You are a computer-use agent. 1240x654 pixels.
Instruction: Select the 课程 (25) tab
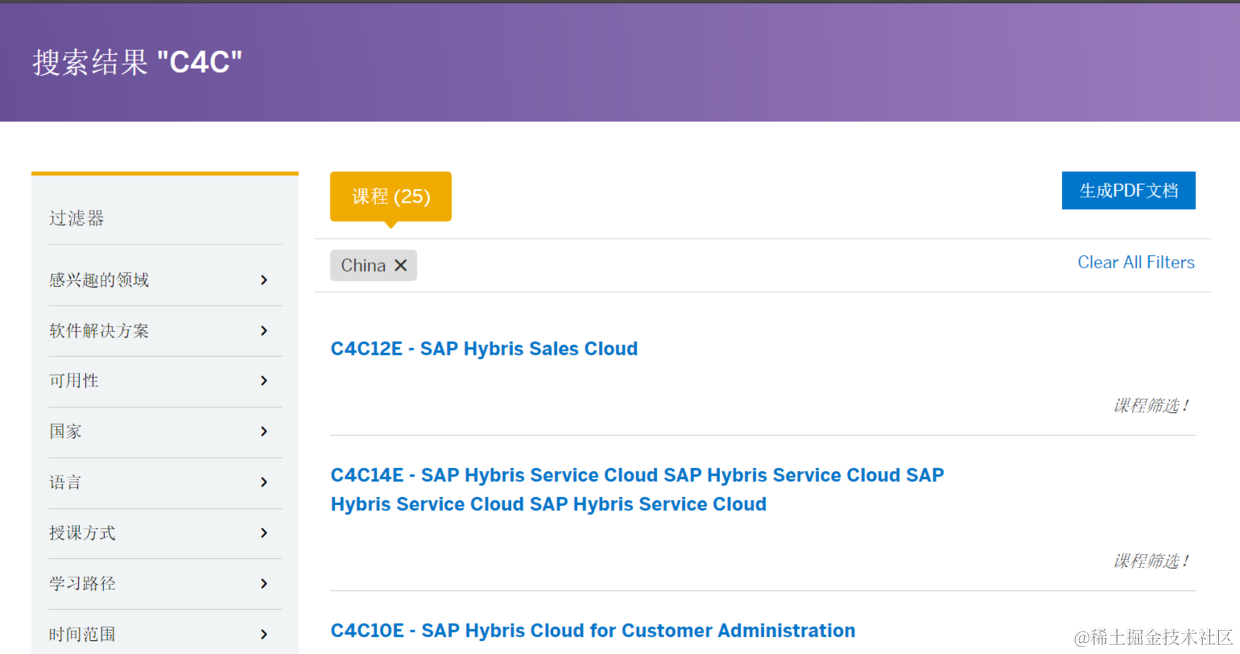tap(390, 196)
